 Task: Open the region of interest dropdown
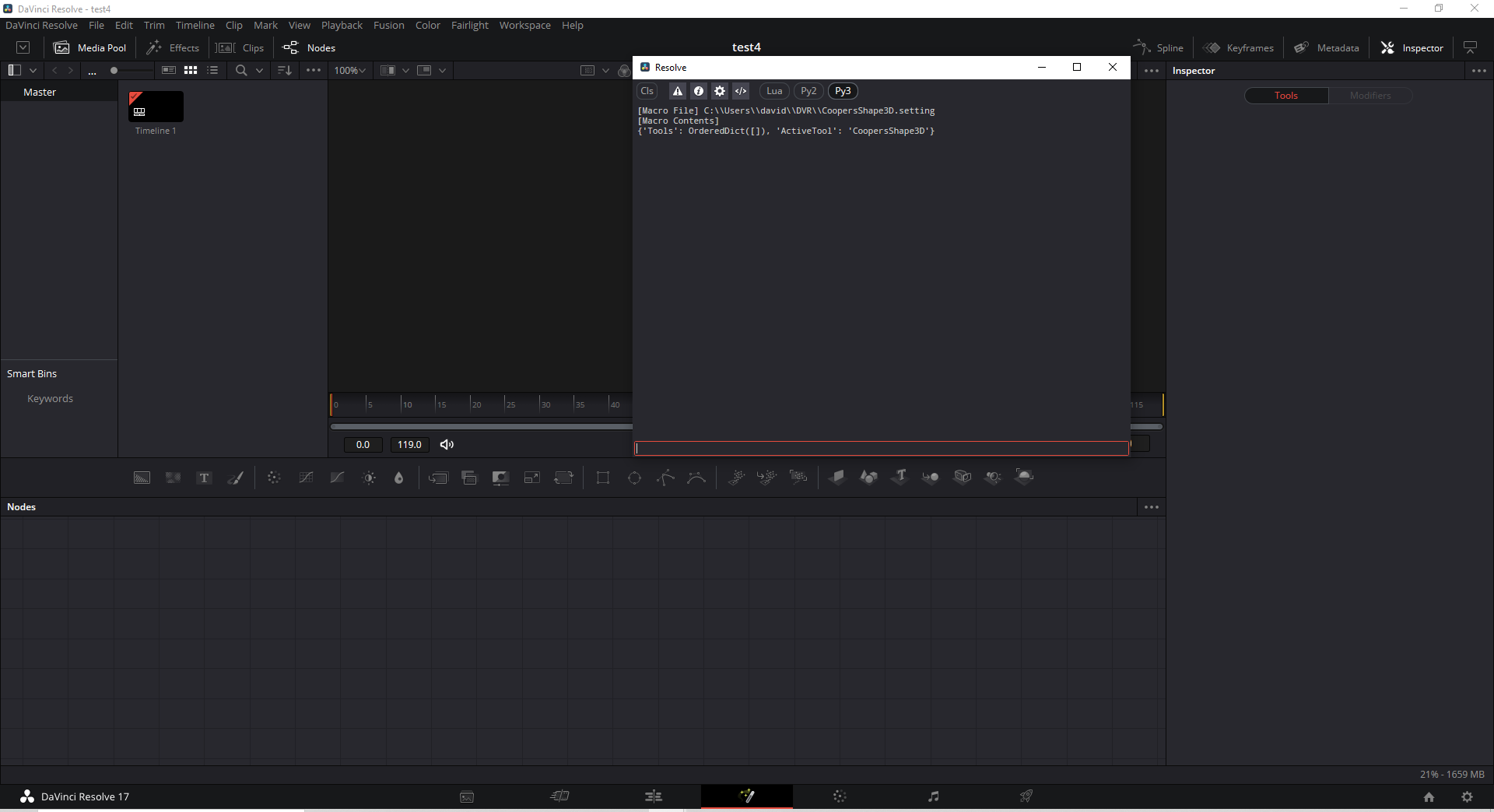[x=605, y=70]
